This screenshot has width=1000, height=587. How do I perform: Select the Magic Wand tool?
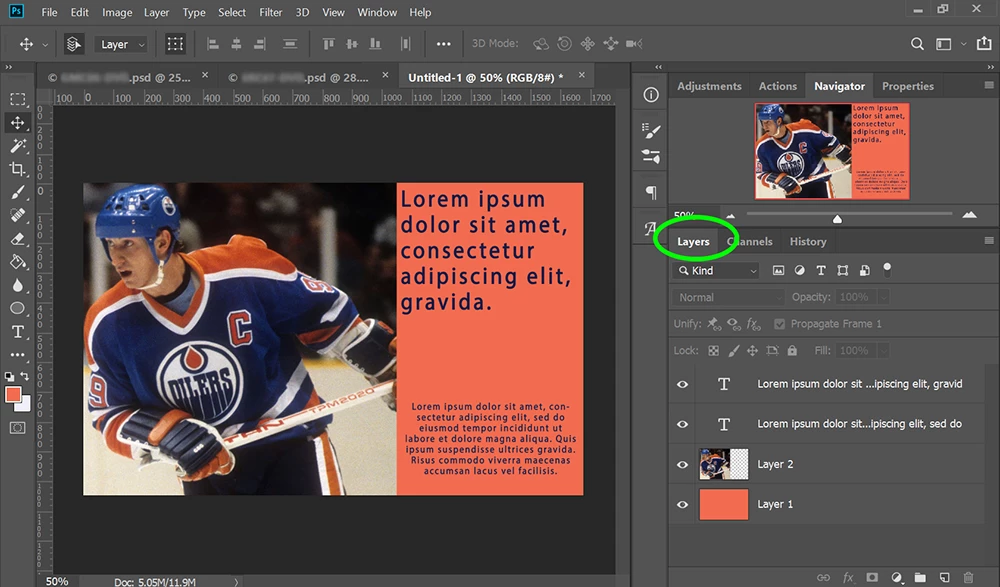[18, 146]
